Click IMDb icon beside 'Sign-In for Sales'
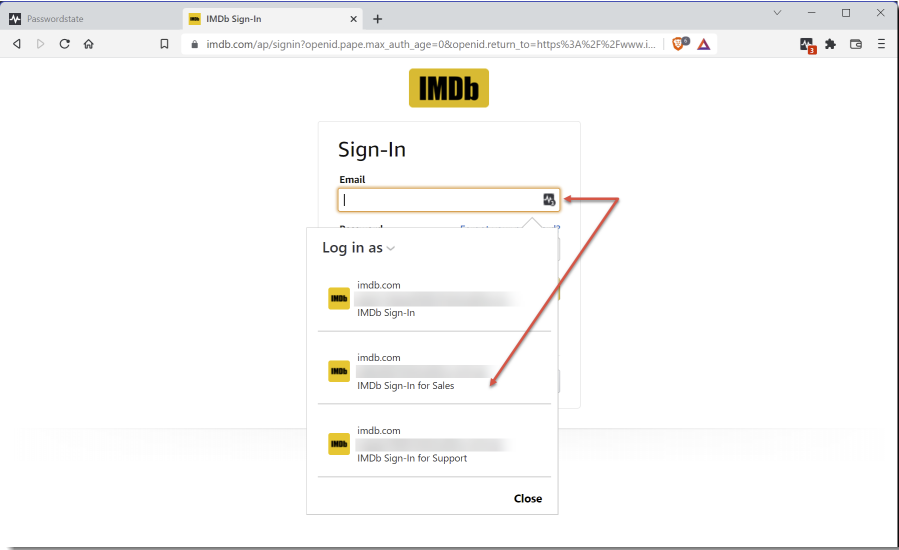 point(339,371)
